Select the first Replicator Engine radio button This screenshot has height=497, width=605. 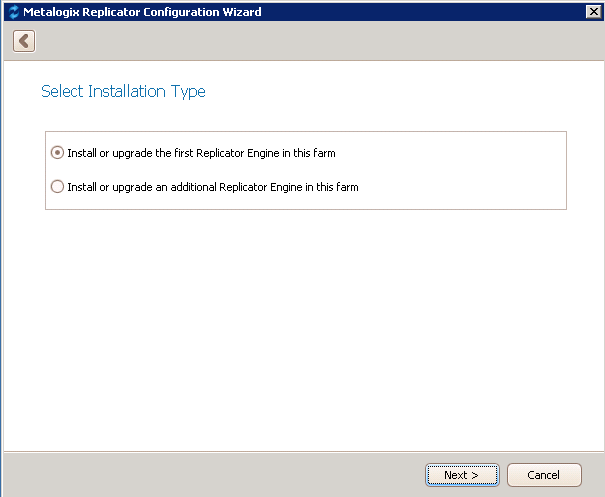point(57,153)
